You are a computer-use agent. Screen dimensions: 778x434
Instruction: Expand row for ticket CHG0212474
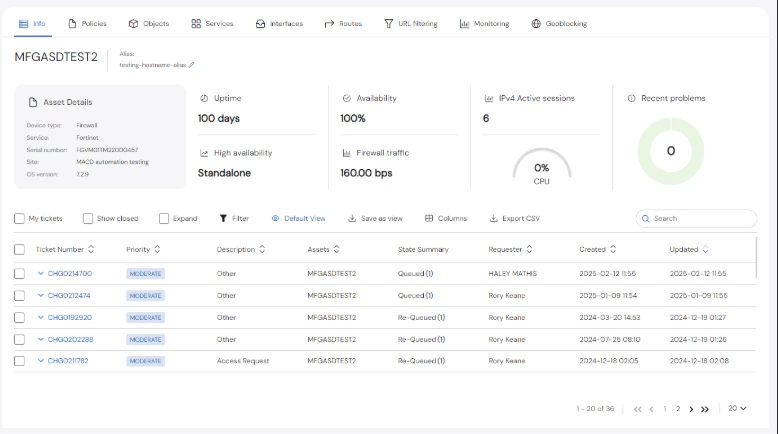point(41,295)
